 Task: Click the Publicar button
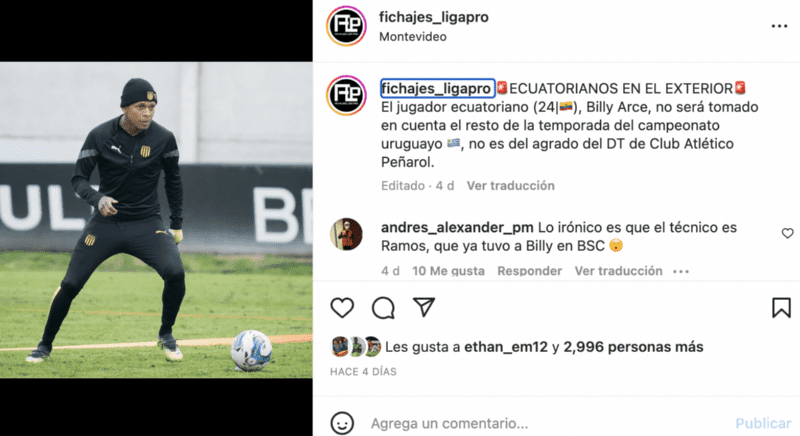point(763,423)
